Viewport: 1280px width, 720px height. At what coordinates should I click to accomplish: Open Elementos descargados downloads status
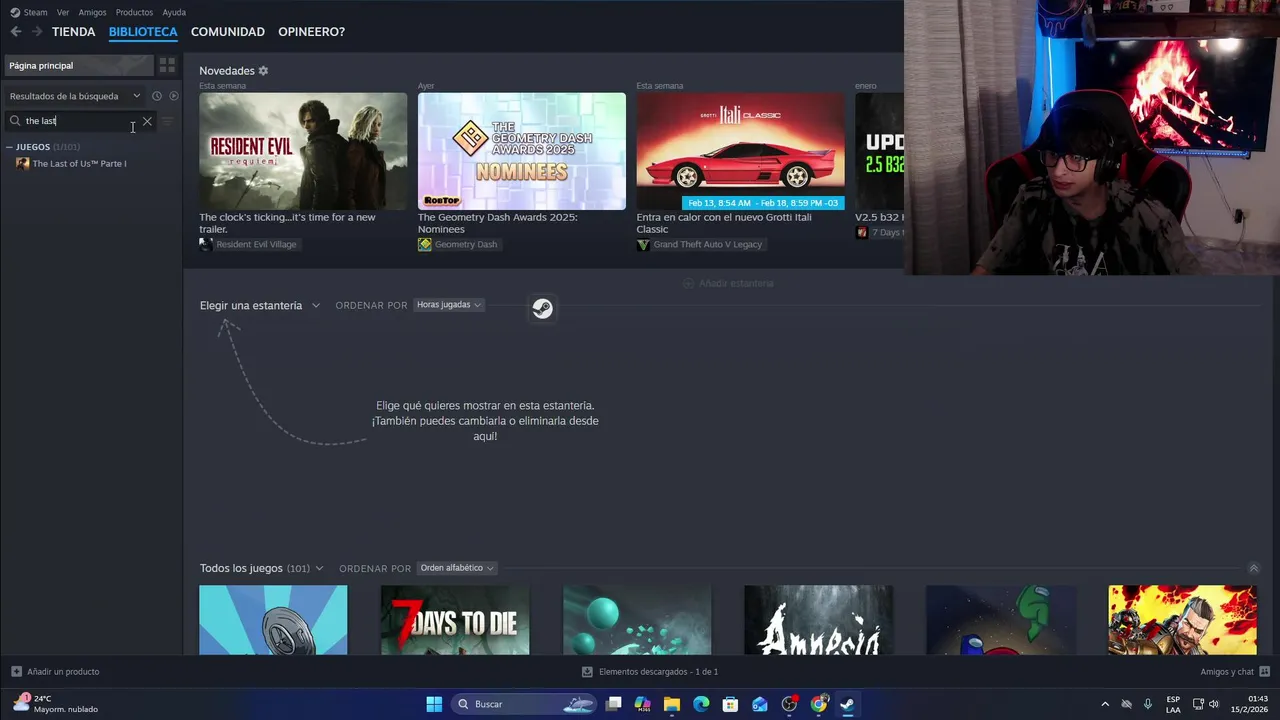pyautogui.click(x=650, y=672)
